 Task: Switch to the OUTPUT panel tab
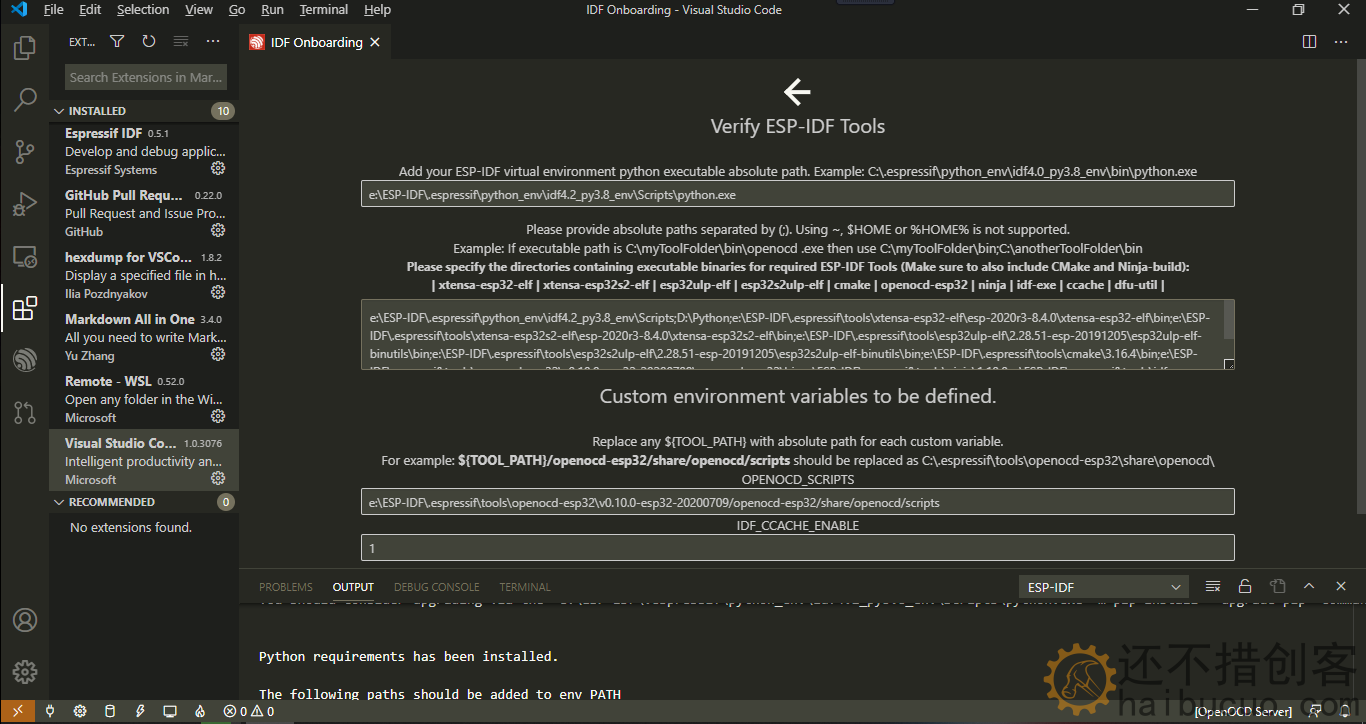(x=353, y=587)
